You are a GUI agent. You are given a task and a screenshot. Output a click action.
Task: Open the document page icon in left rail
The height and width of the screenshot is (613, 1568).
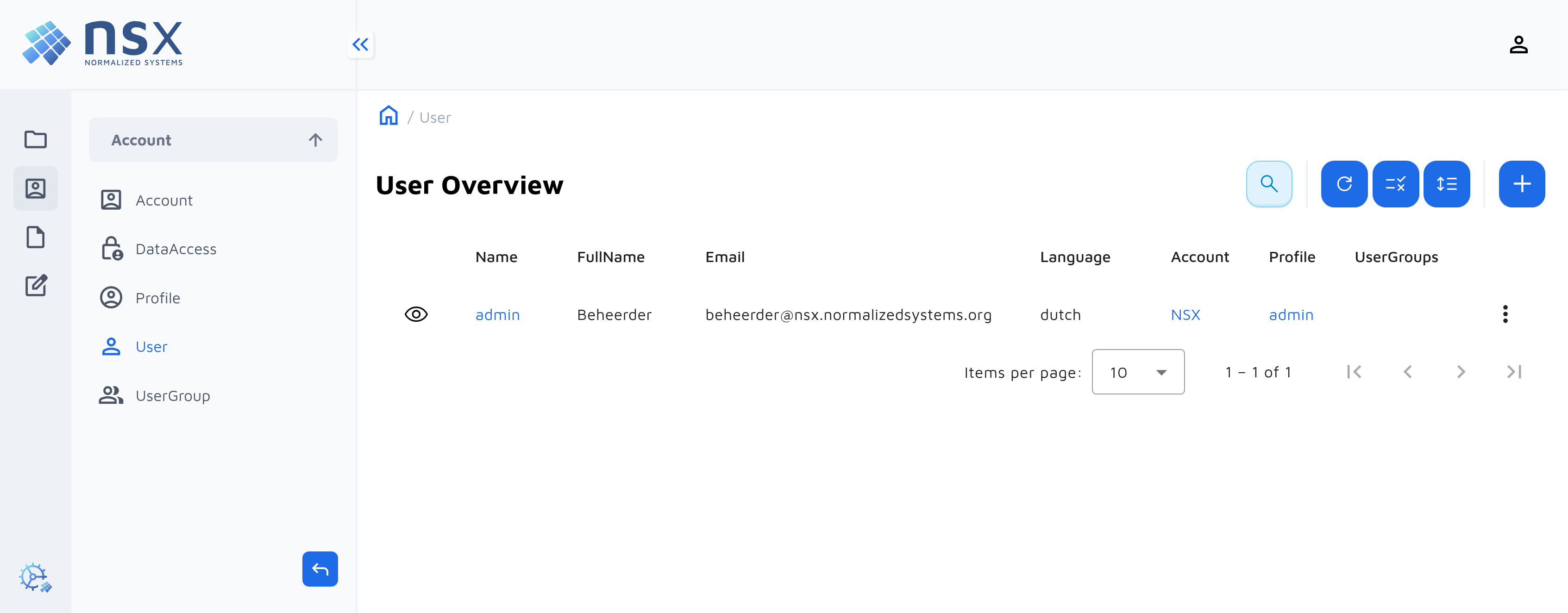[x=35, y=237]
